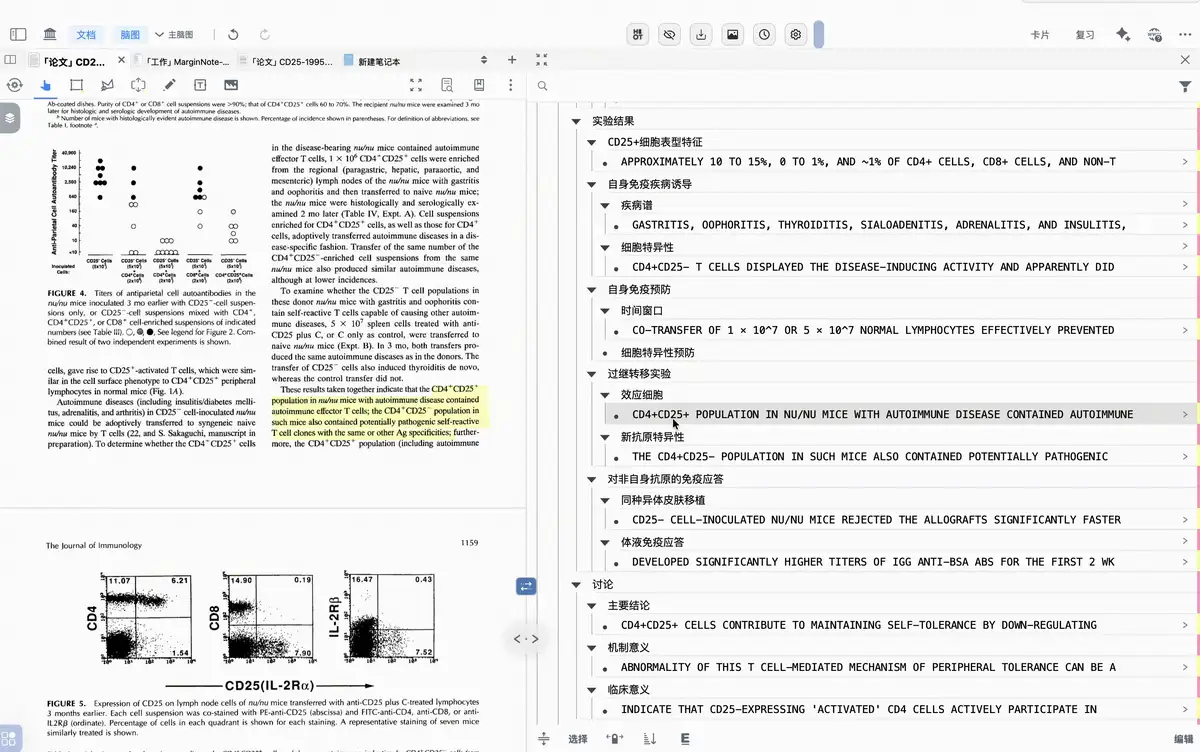Open the document search icon

click(x=447, y=85)
